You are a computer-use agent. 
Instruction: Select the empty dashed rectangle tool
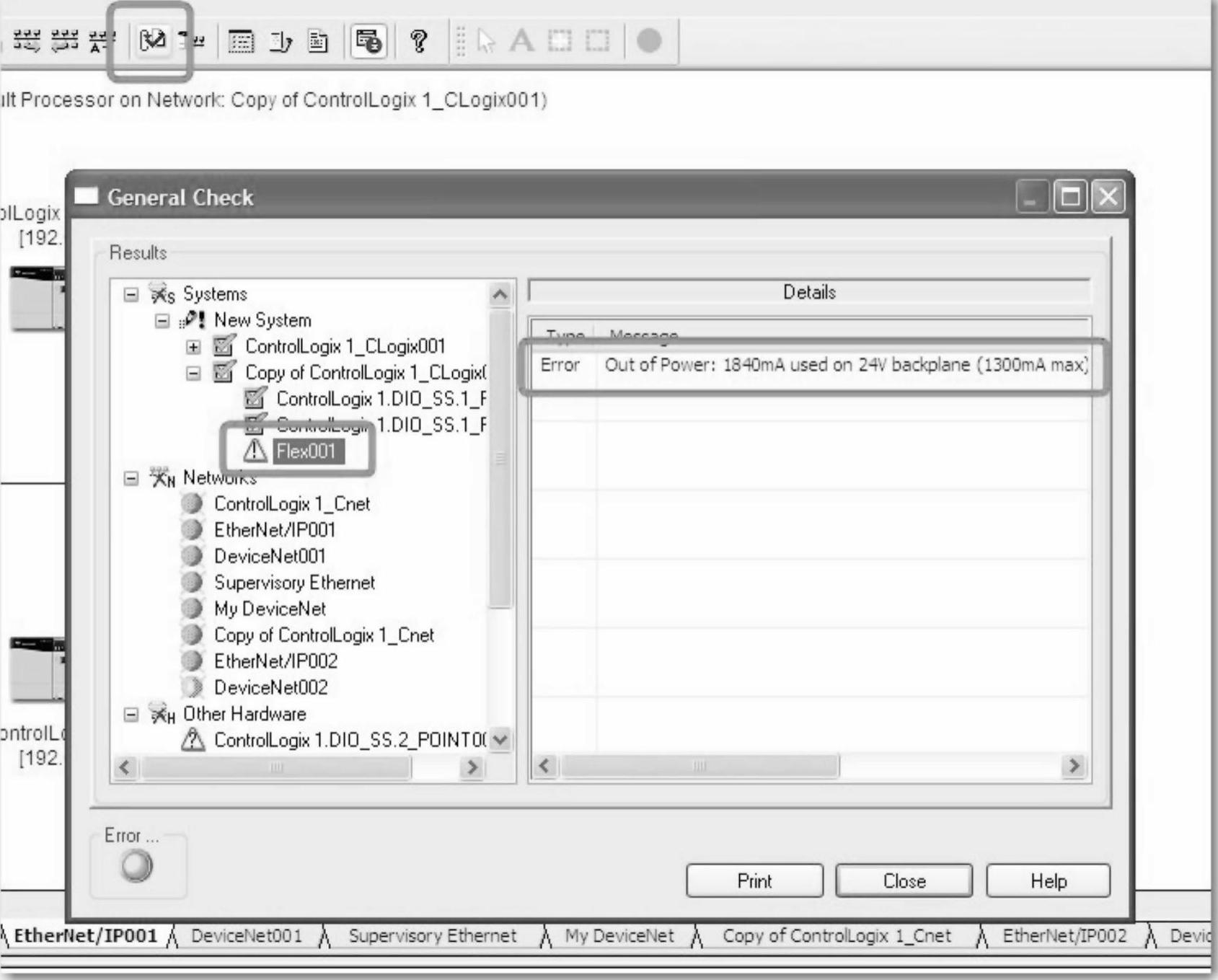(x=597, y=40)
